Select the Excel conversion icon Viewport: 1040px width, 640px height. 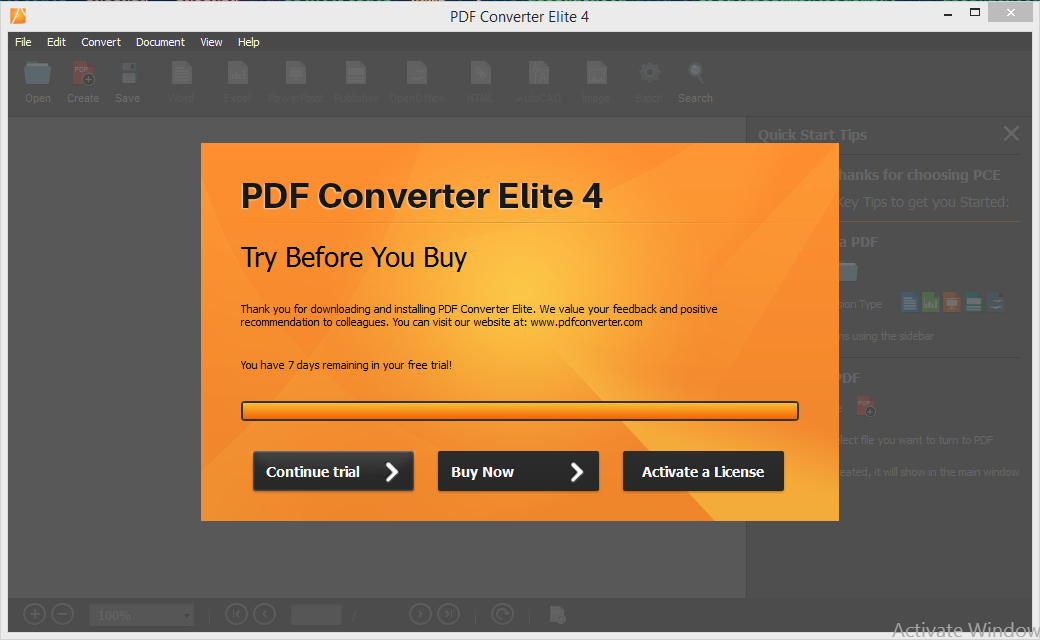237,74
